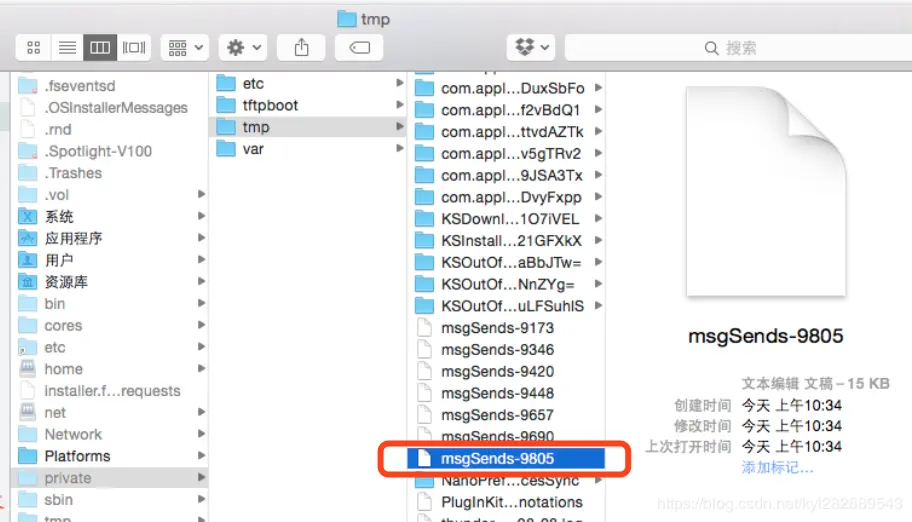
Task: Select the tmp folder in second column
Action: (308, 127)
